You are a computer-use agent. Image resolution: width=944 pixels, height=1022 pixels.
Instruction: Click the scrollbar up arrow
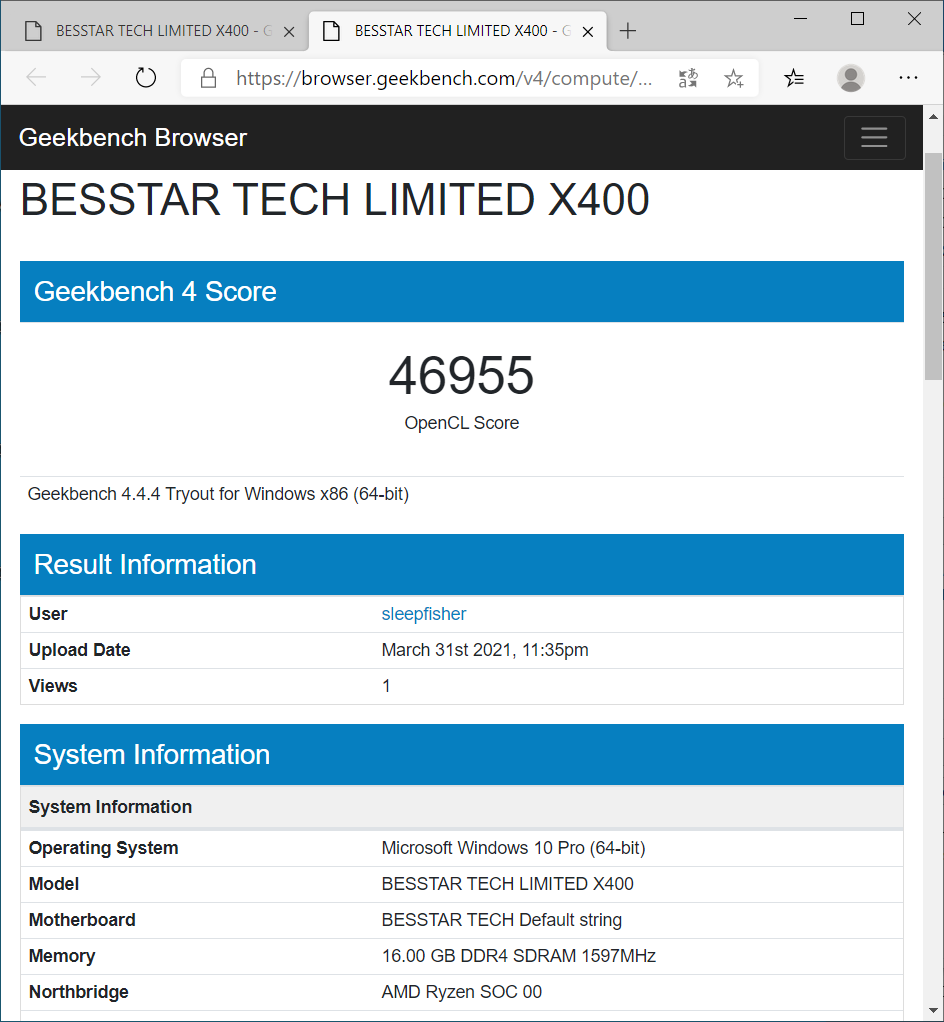point(933,117)
